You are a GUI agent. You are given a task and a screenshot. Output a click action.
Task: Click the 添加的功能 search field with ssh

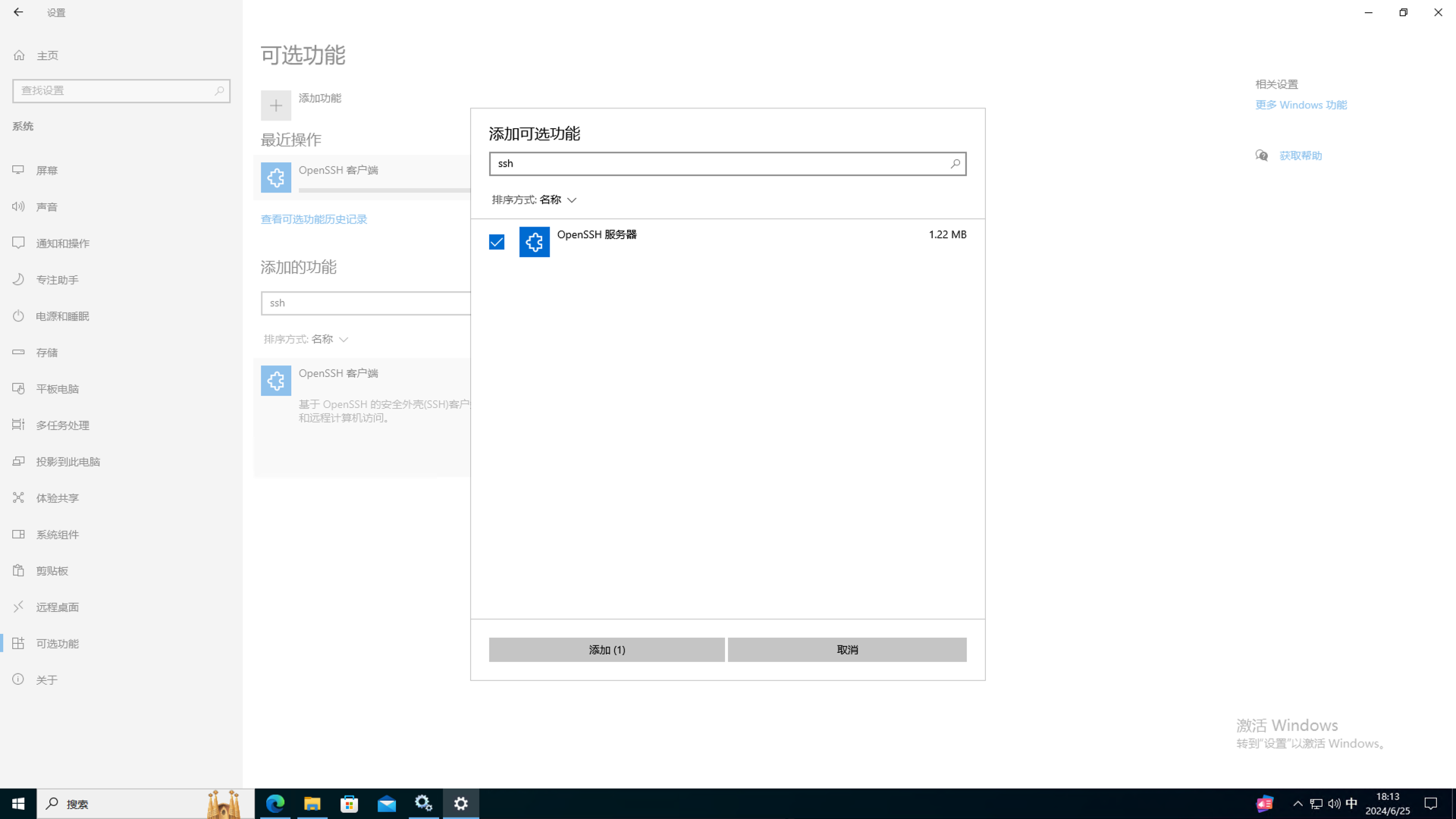pos(366,303)
